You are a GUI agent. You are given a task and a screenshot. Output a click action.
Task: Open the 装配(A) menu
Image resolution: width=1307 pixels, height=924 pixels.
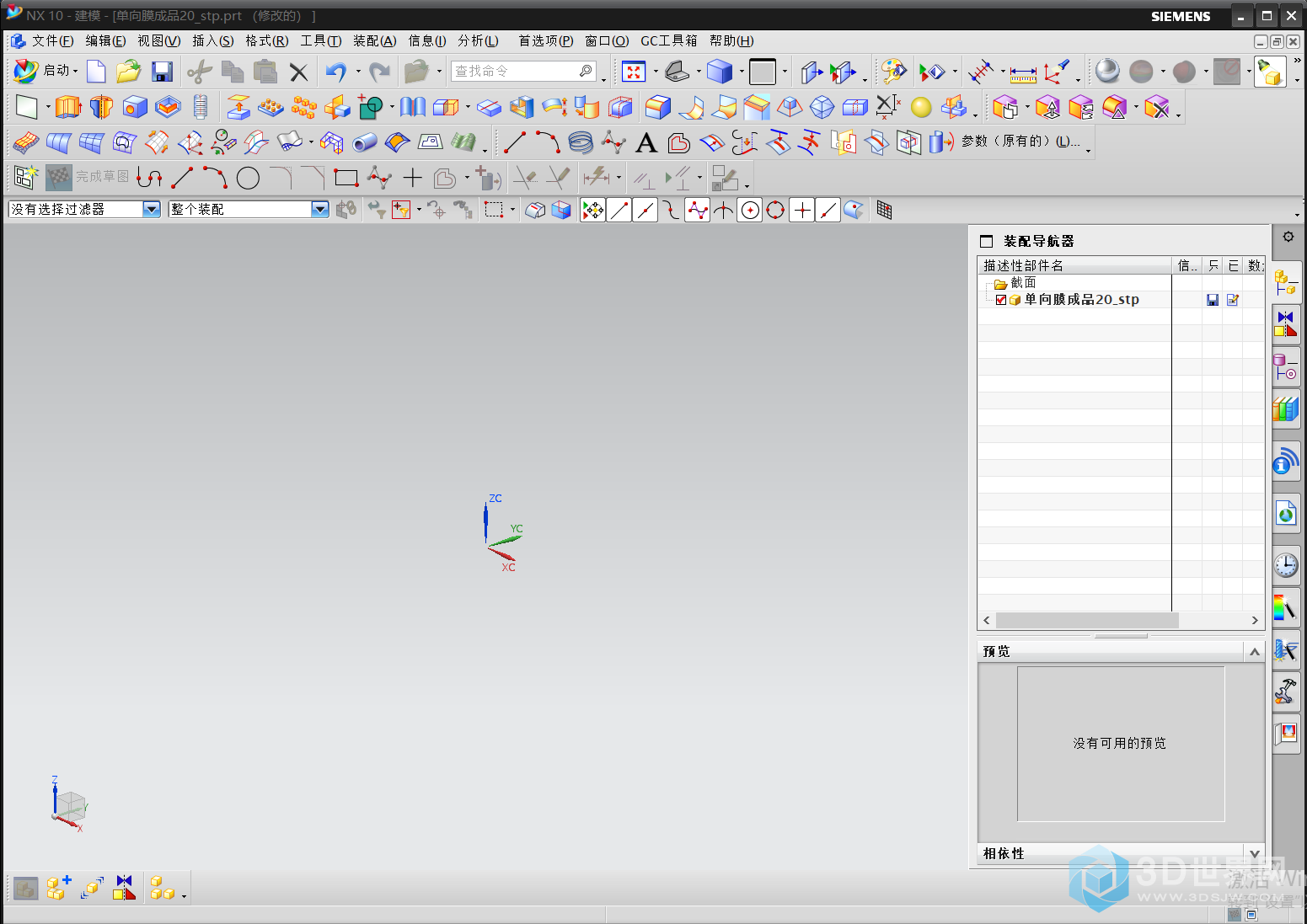pos(375,40)
